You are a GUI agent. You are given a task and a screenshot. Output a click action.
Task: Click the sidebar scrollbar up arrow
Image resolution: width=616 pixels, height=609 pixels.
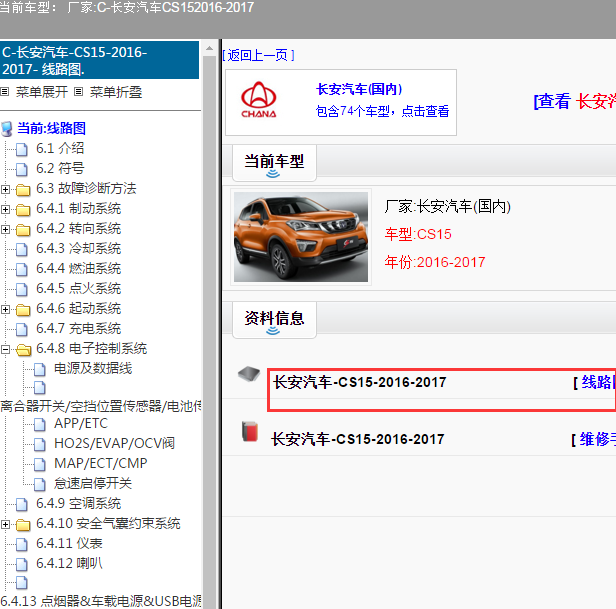pos(209,49)
